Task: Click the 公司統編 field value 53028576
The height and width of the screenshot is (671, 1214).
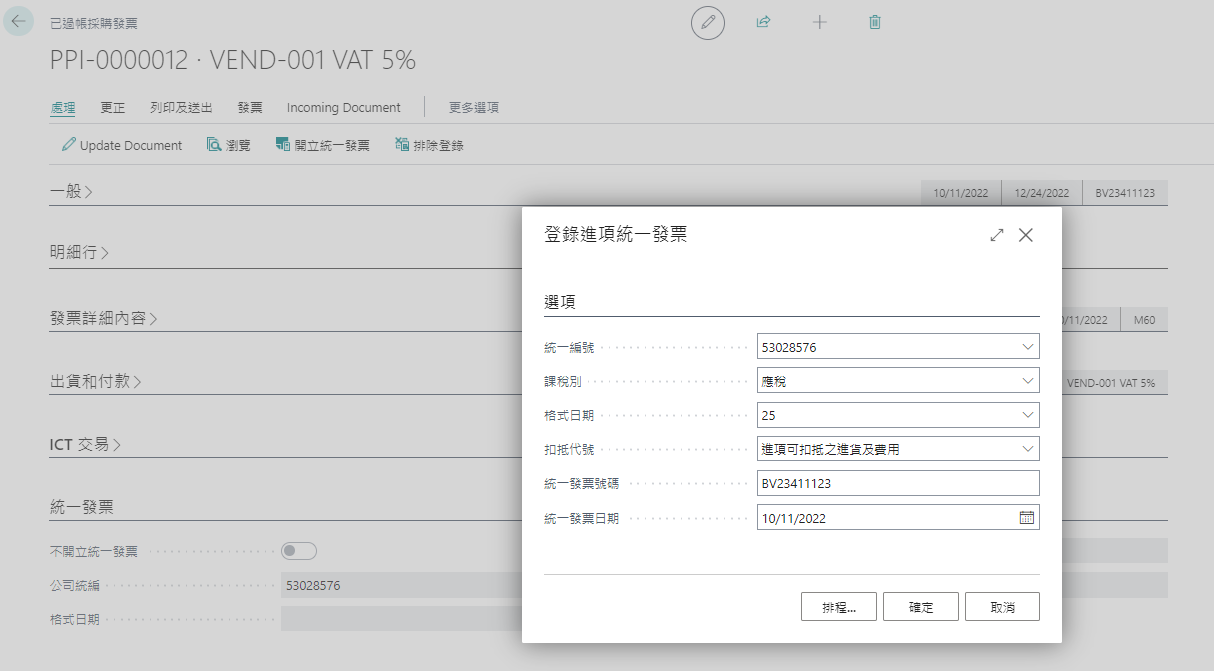Action: coord(312,585)
